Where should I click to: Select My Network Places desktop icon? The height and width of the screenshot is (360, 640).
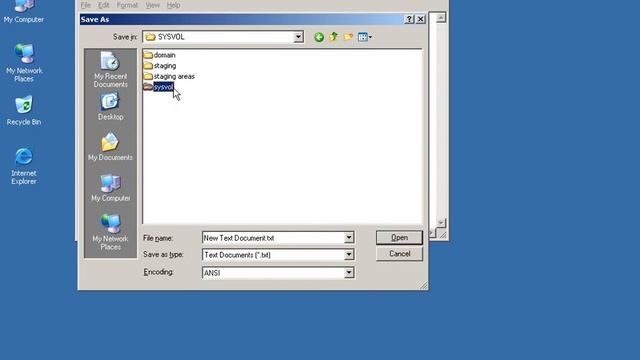pyautogui.click(x=24, y=62)
